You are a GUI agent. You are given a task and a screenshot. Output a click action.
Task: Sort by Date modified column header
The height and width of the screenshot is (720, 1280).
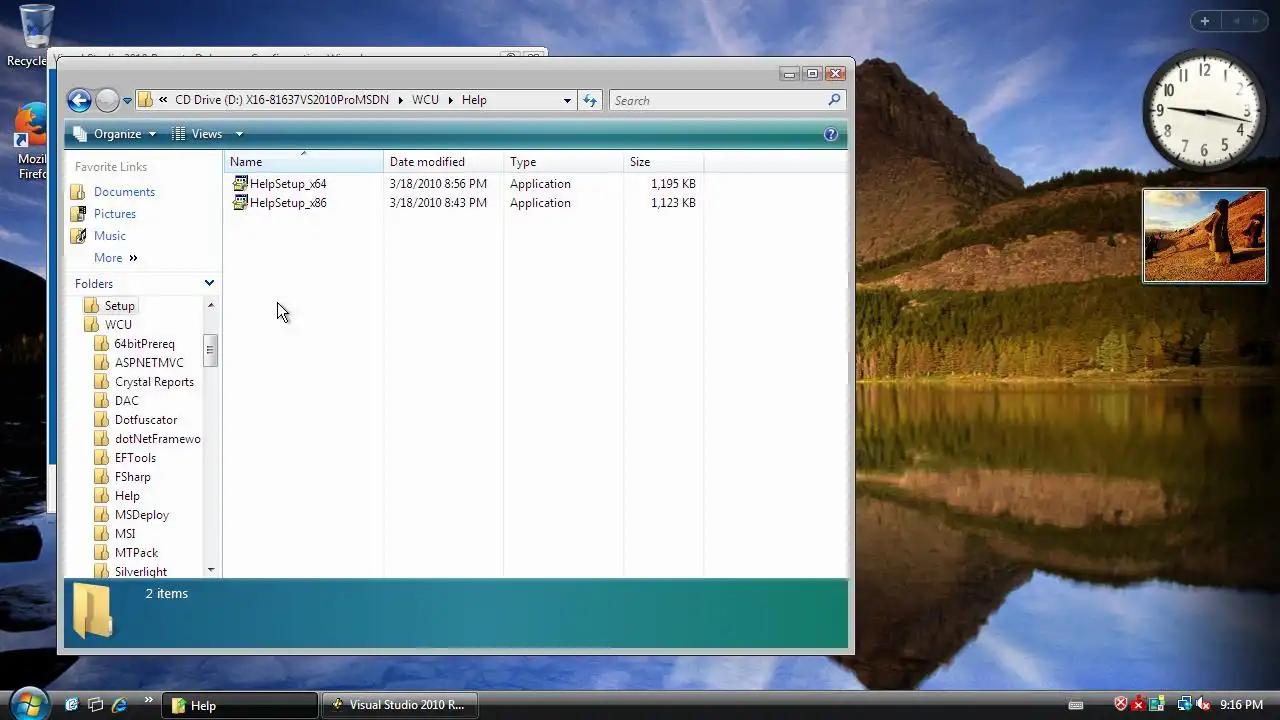pos(443,162)
